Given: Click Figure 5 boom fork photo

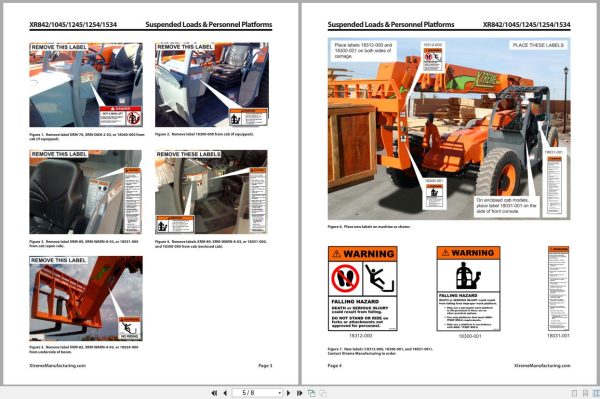Looking at the screenshot, I should point(86,298).
